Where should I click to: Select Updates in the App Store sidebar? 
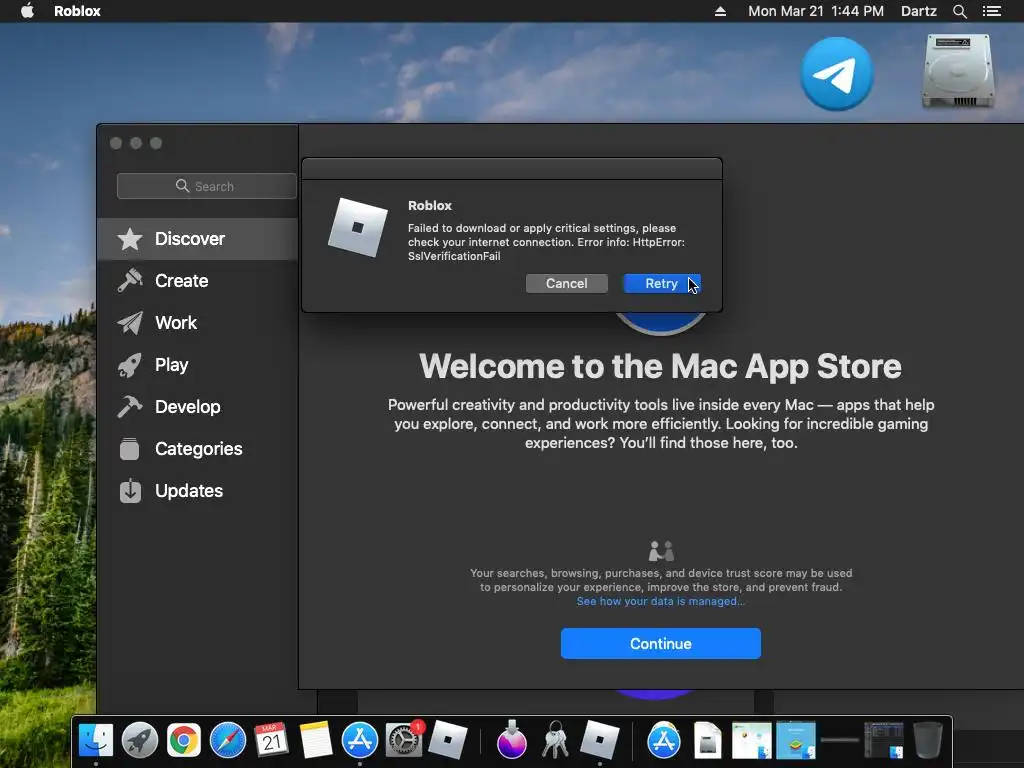[197, 490]
